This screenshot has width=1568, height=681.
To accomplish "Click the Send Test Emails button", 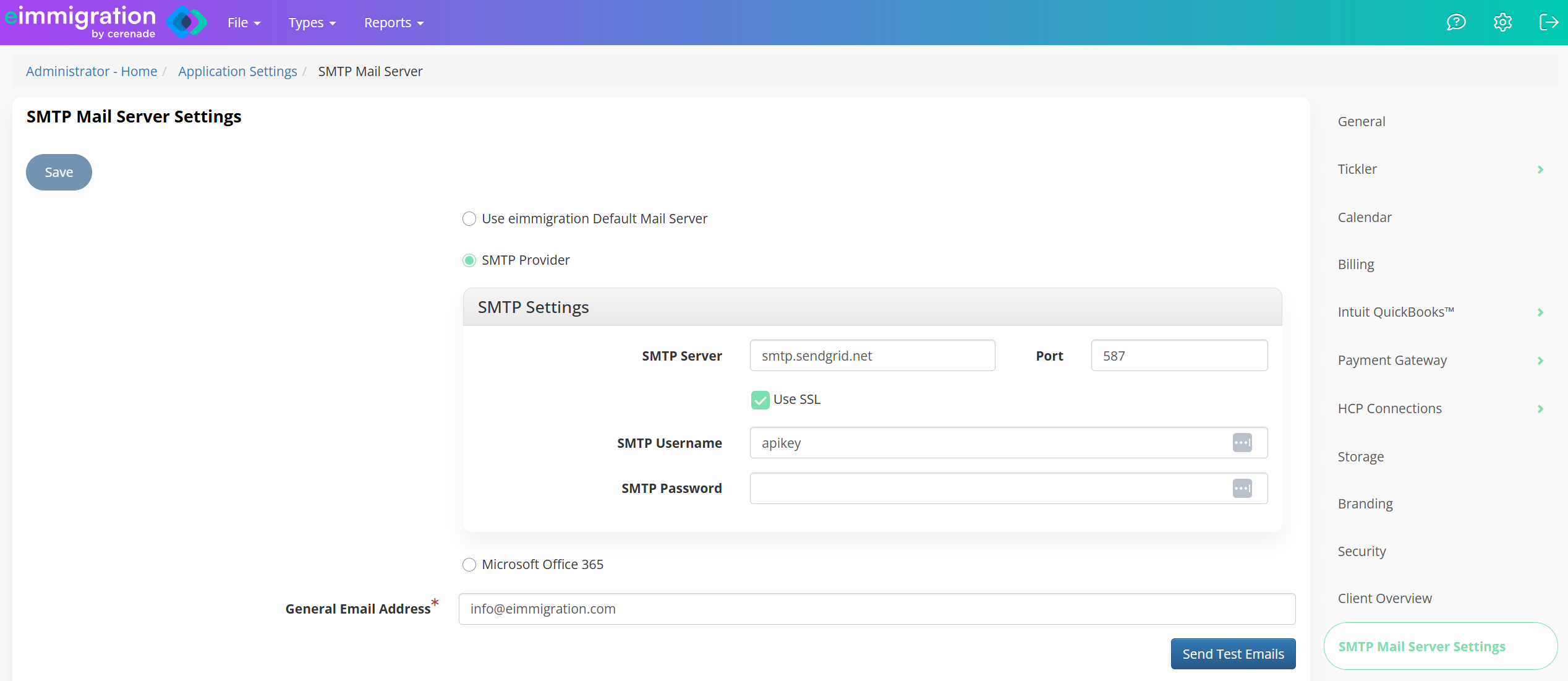I will [1233, 654].
